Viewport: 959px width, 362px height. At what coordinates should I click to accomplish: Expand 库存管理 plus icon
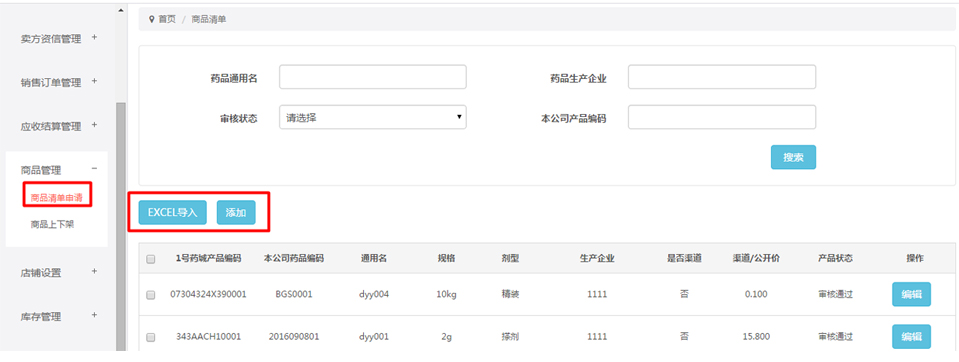[94, 315]
